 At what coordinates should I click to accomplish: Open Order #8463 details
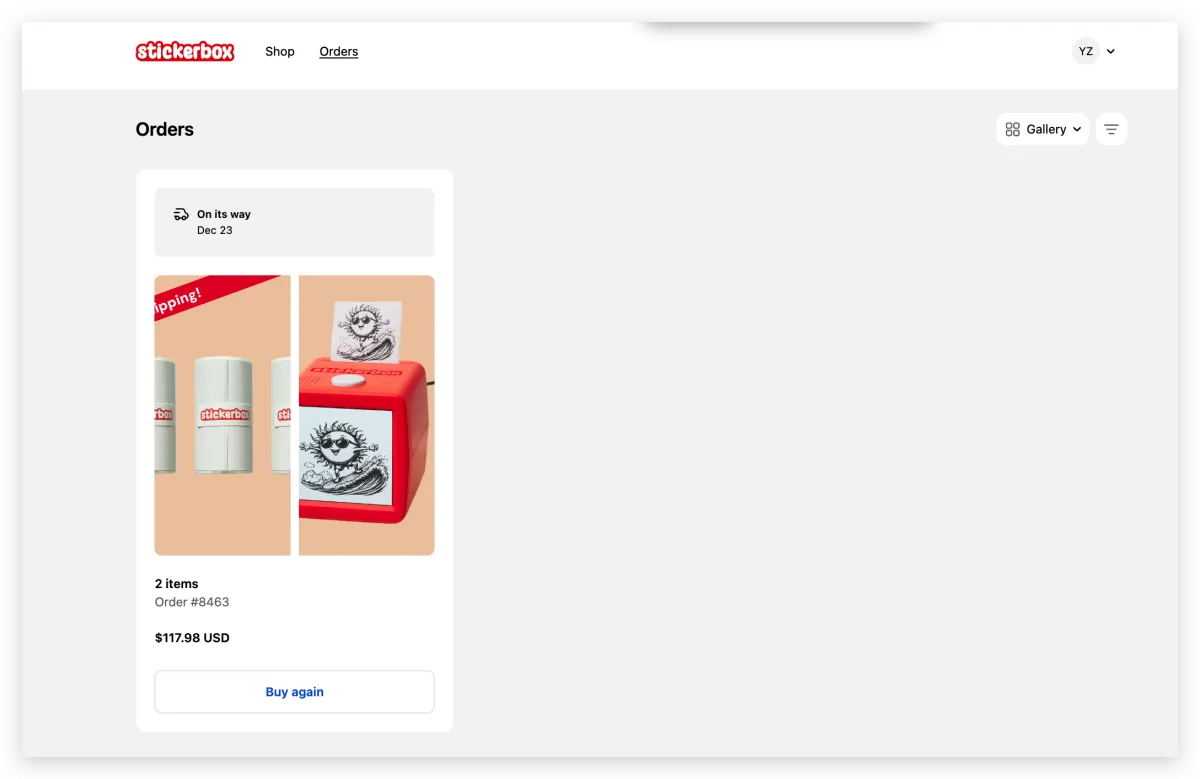192,602
